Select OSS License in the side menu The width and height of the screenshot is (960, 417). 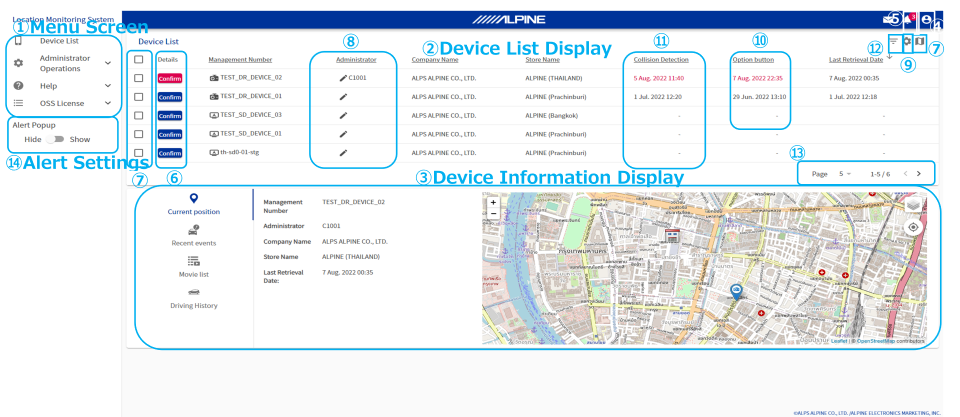click(x=62, y=103)
